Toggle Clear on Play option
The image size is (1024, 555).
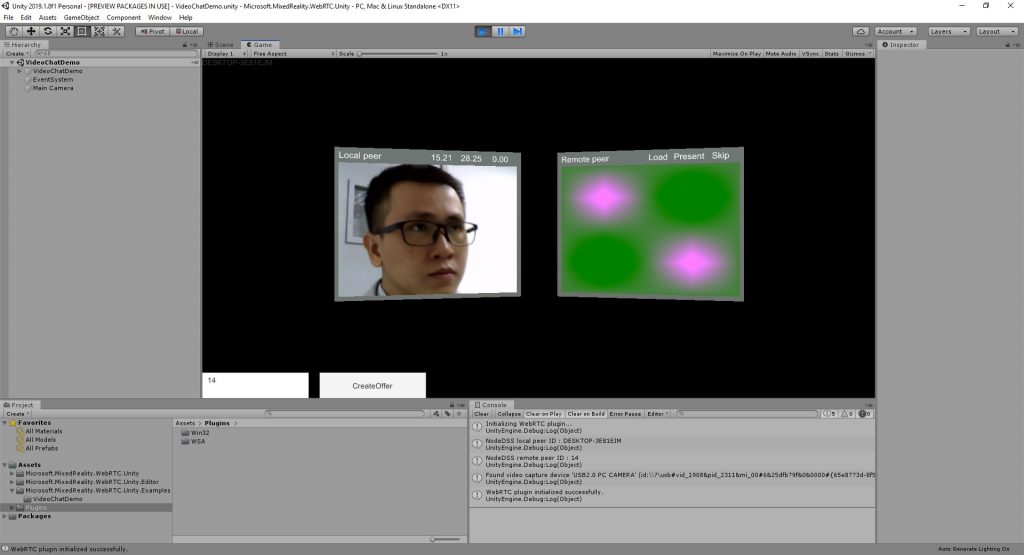pos(543,414)
